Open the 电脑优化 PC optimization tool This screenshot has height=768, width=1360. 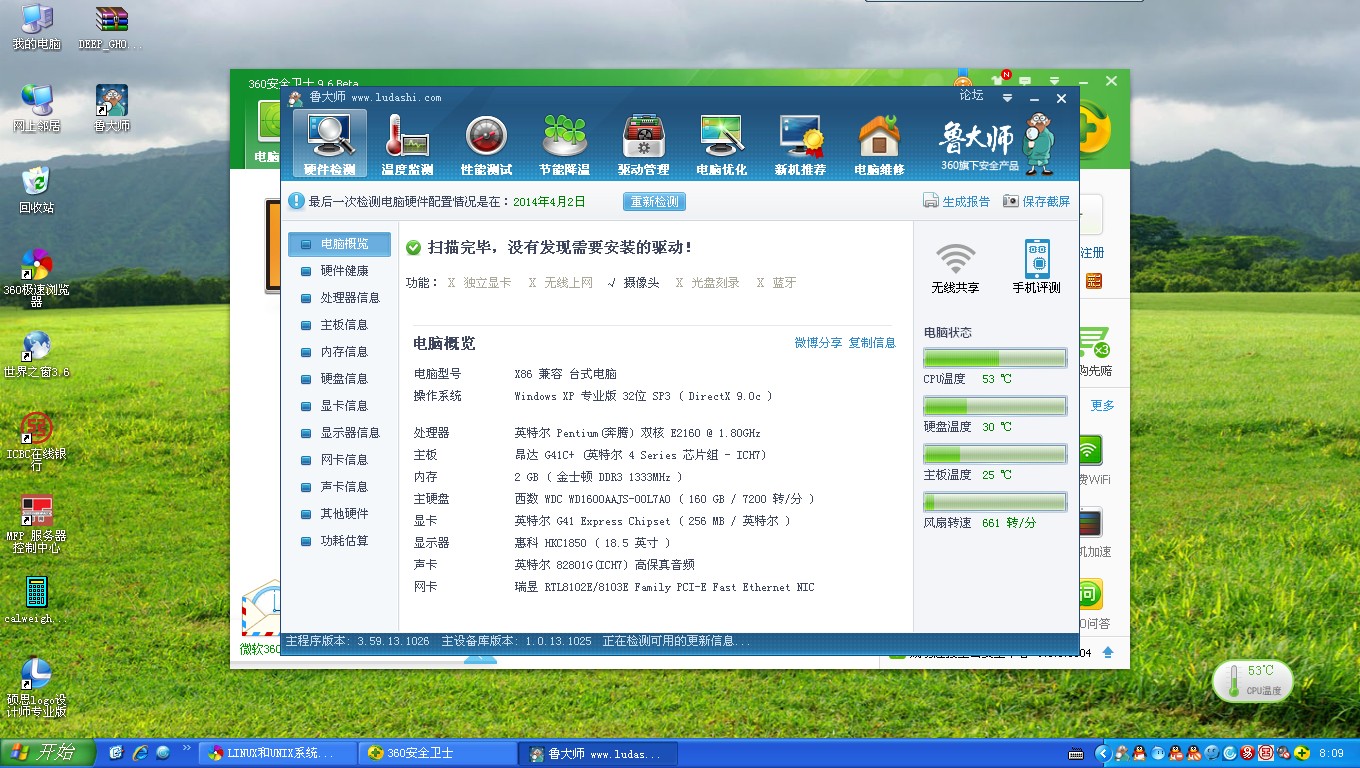click(721, 144)
